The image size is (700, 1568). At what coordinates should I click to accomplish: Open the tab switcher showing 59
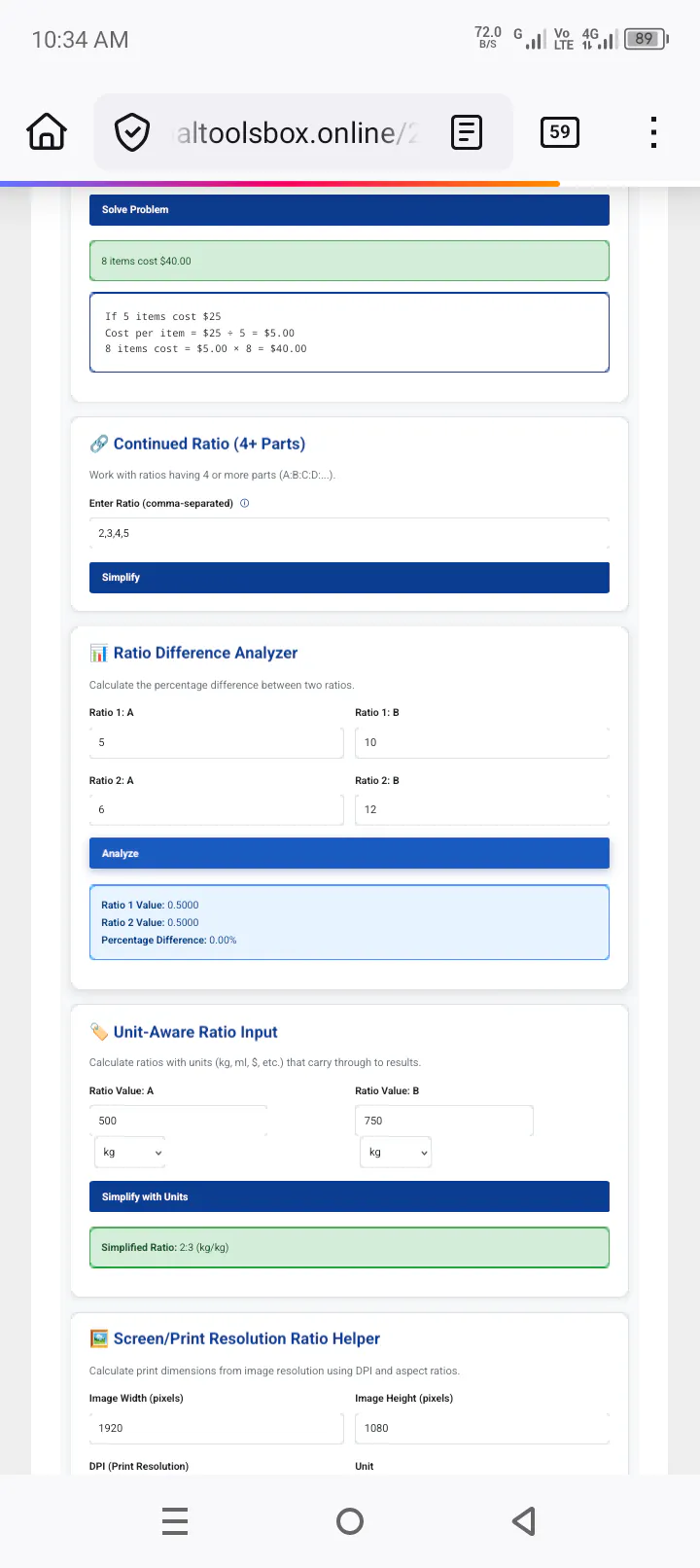[x=559, y=131]
